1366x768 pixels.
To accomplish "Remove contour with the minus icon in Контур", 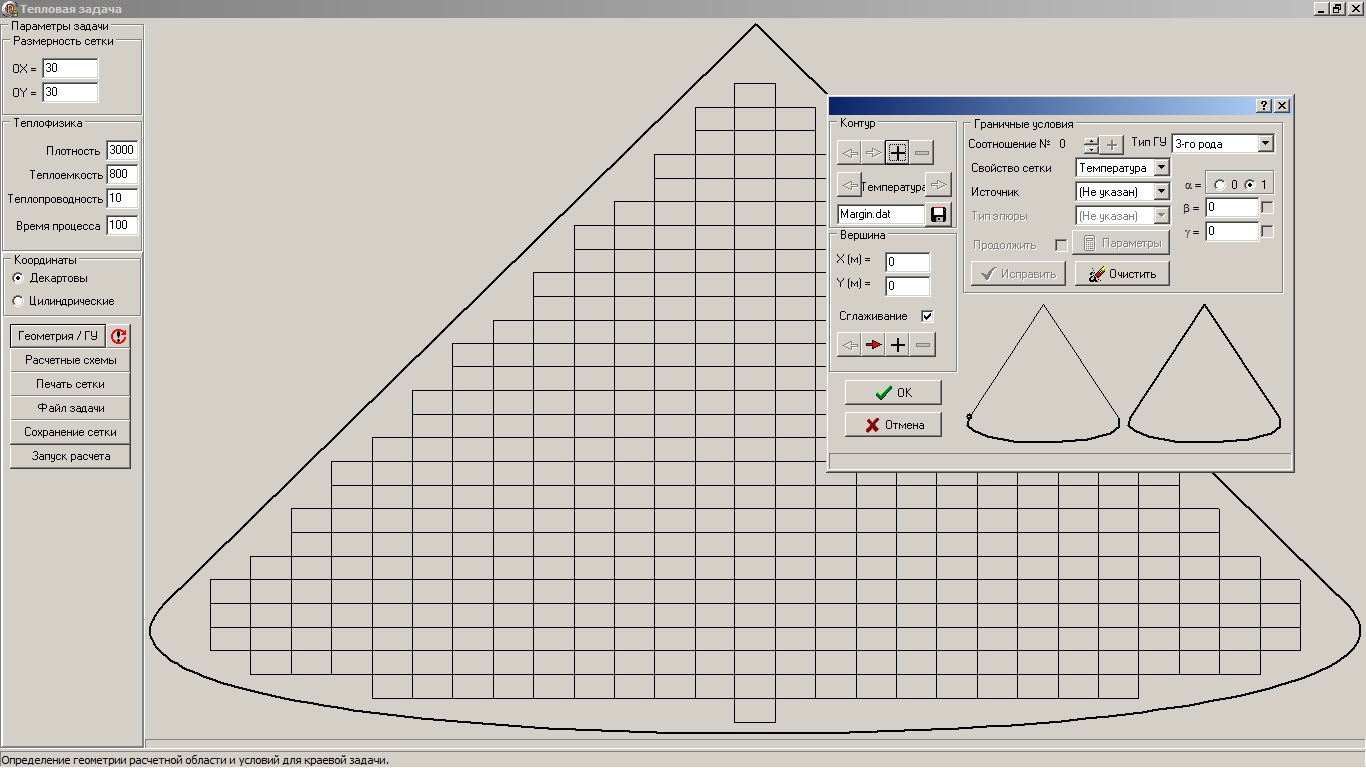I will point(922,153).
